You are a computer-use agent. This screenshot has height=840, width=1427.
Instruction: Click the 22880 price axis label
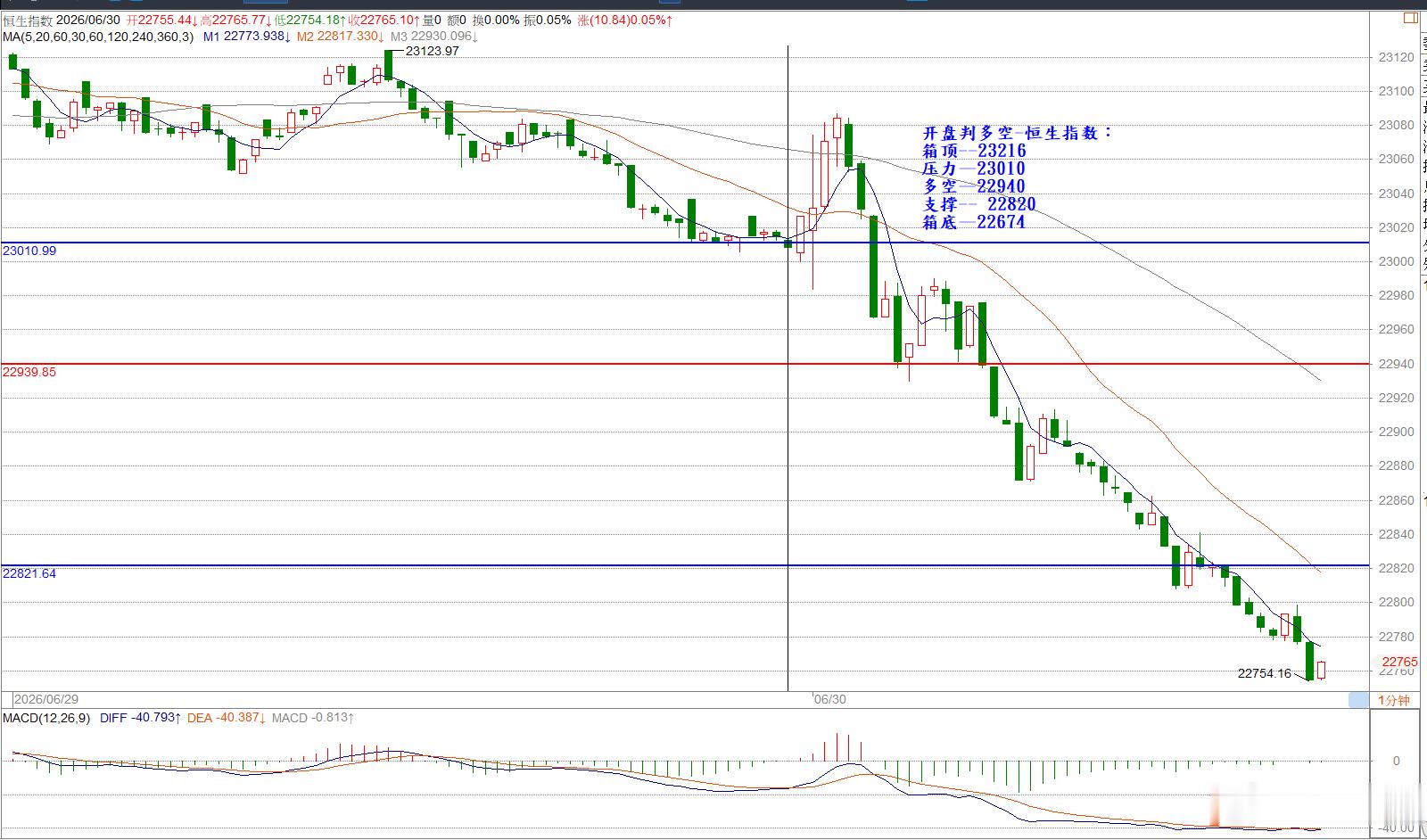[1396, 465]
